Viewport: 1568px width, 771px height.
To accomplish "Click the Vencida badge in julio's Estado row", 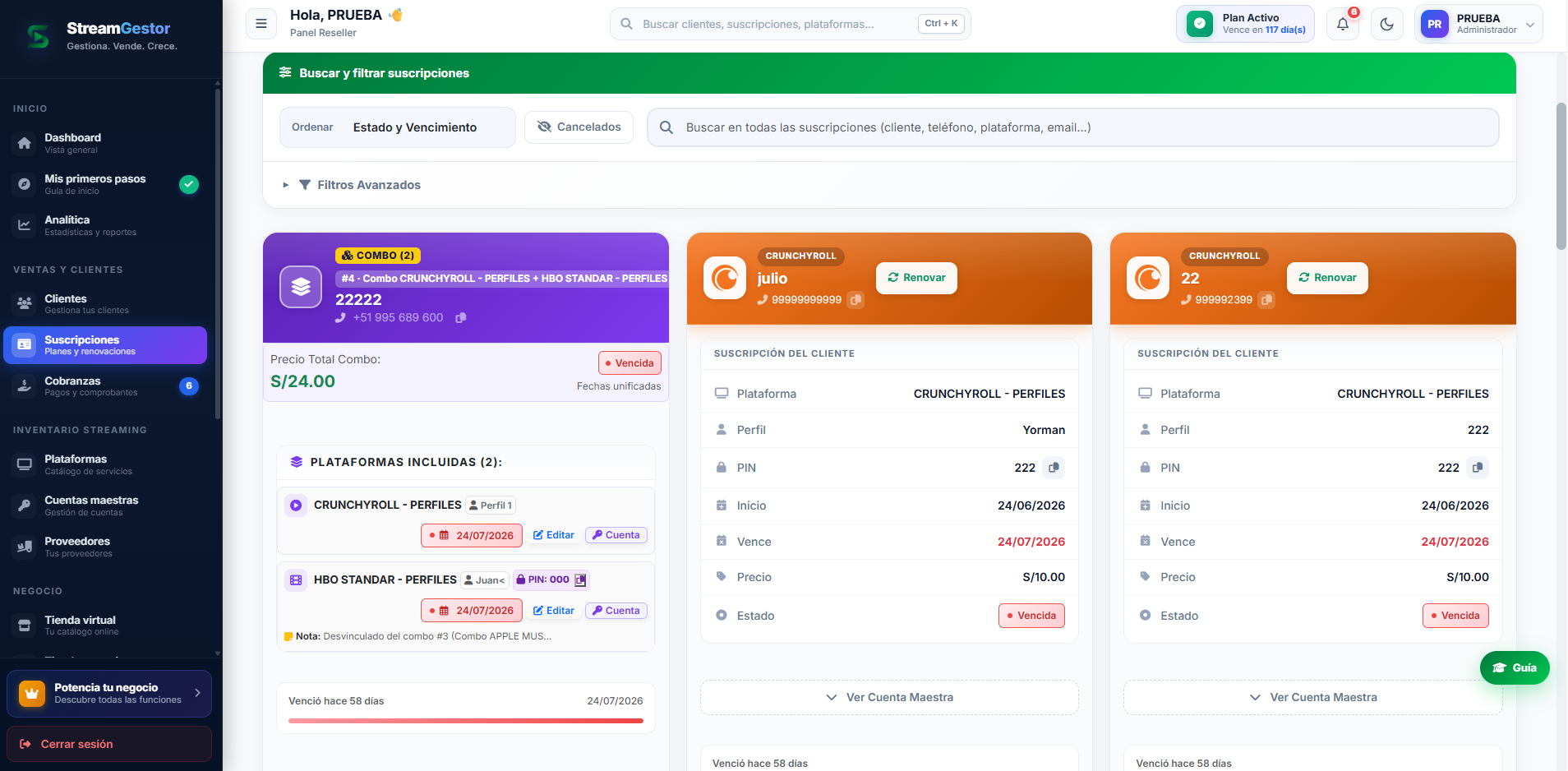I will tap(1031, 616).
